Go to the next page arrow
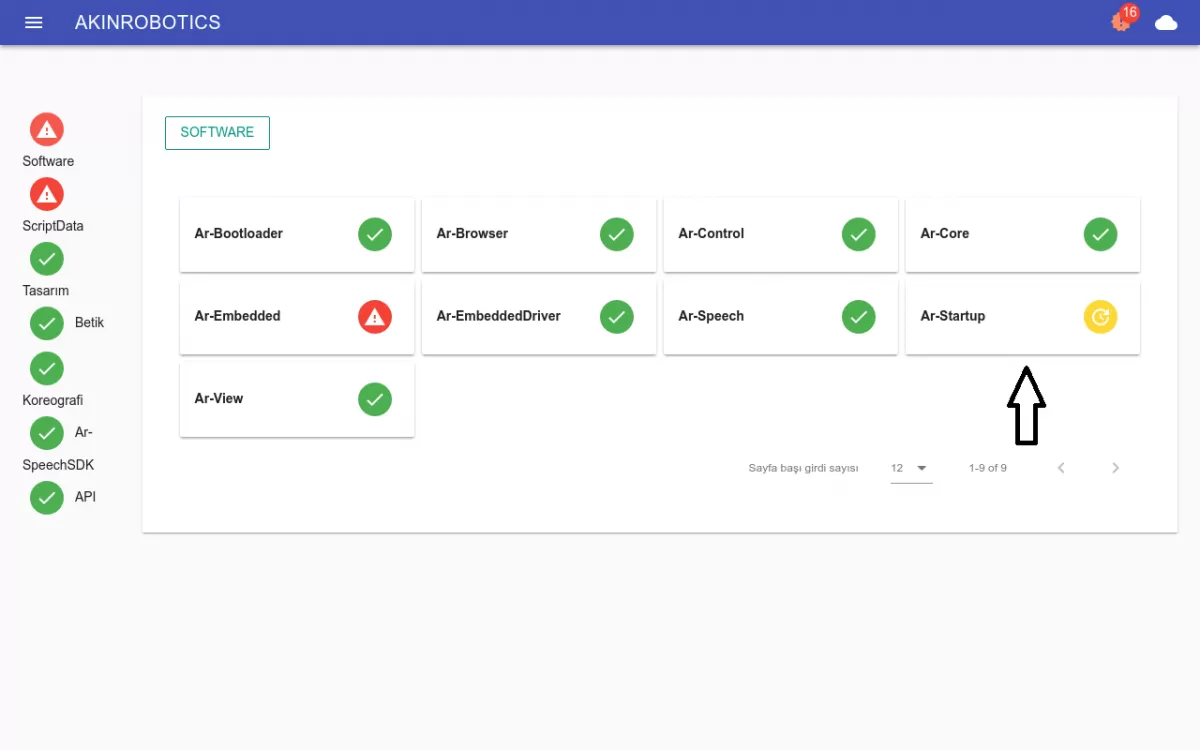This screenshot has height=750, width=1200. pyautogui.click(x=1115, y=468)
